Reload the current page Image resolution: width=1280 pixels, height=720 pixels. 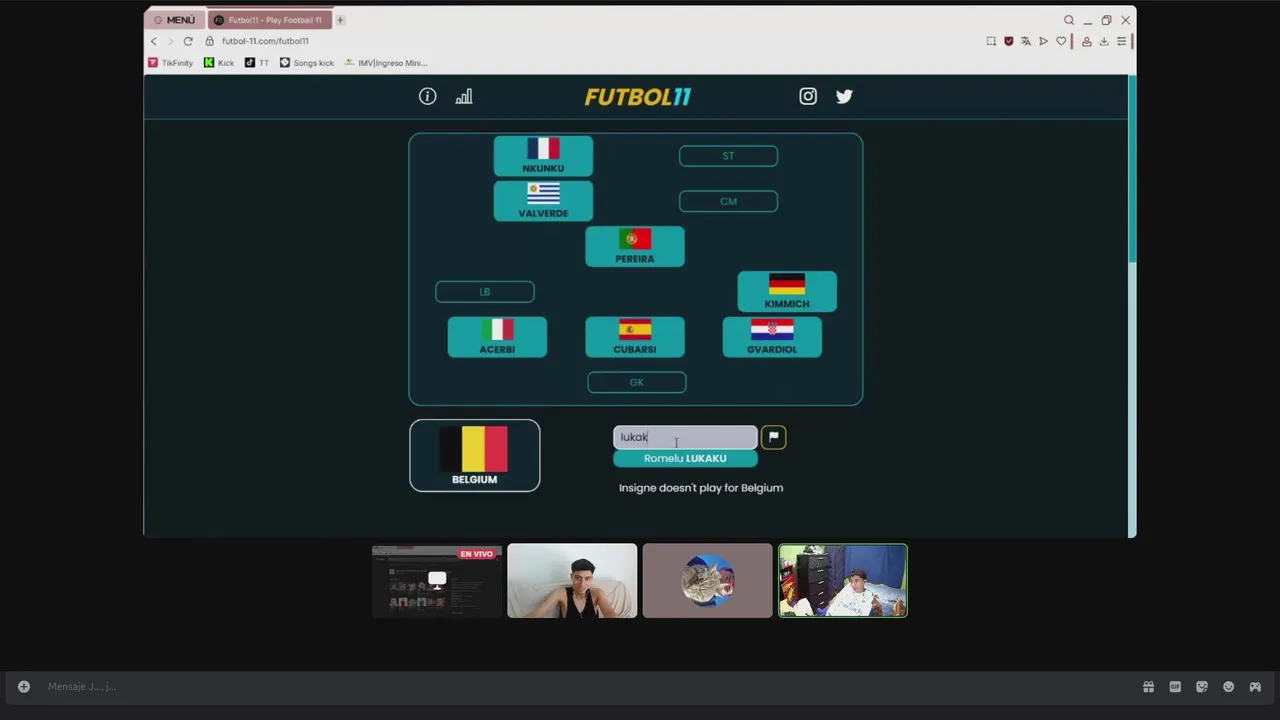[187, 41]
